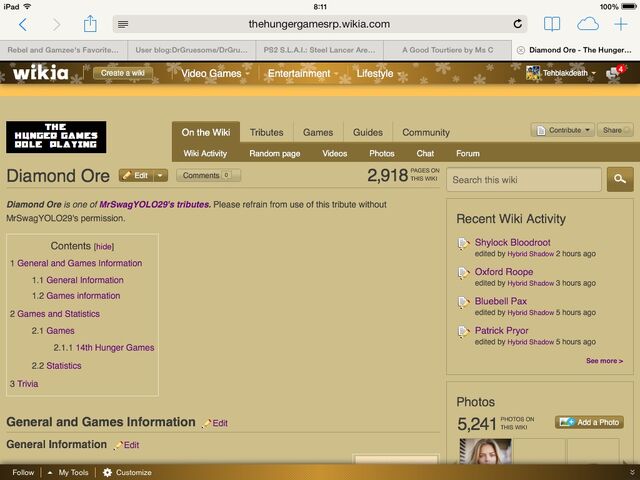Open MrSwagYOLO29's tributes link
The width and height of the screenshot is (640, 480).
[x=155, y=204]
